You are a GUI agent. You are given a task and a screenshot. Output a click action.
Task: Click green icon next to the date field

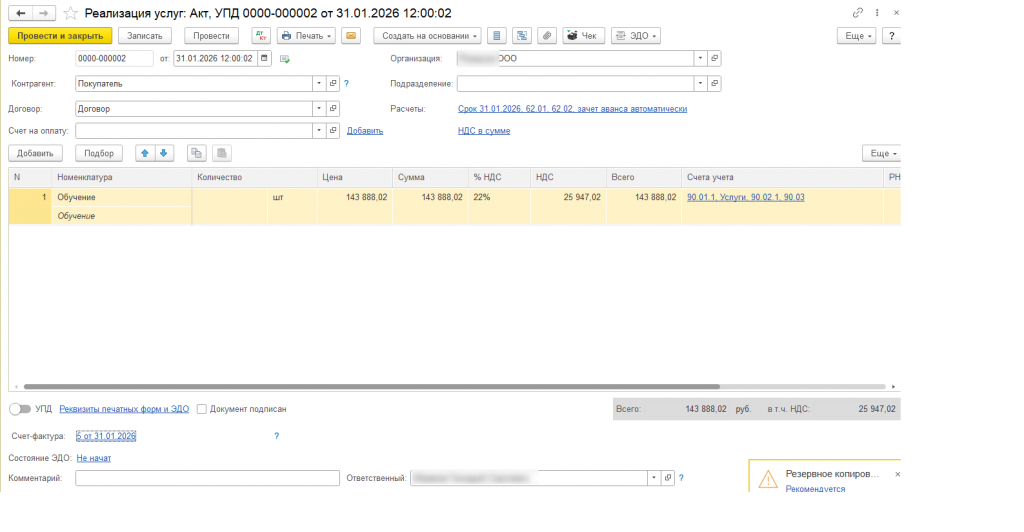[x=285, y=59]
